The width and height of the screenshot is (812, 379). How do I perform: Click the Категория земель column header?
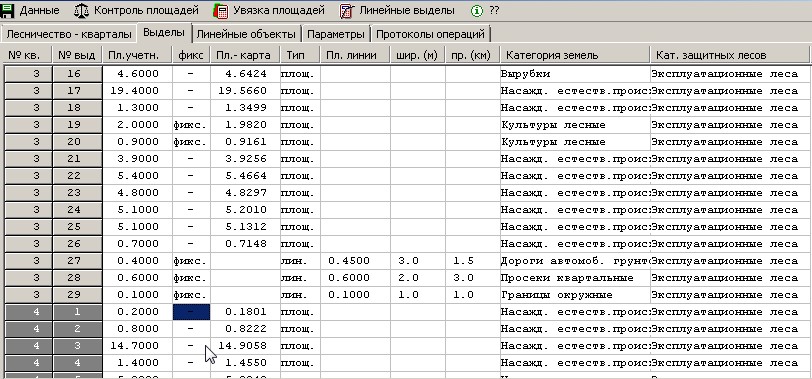point(574,55)
